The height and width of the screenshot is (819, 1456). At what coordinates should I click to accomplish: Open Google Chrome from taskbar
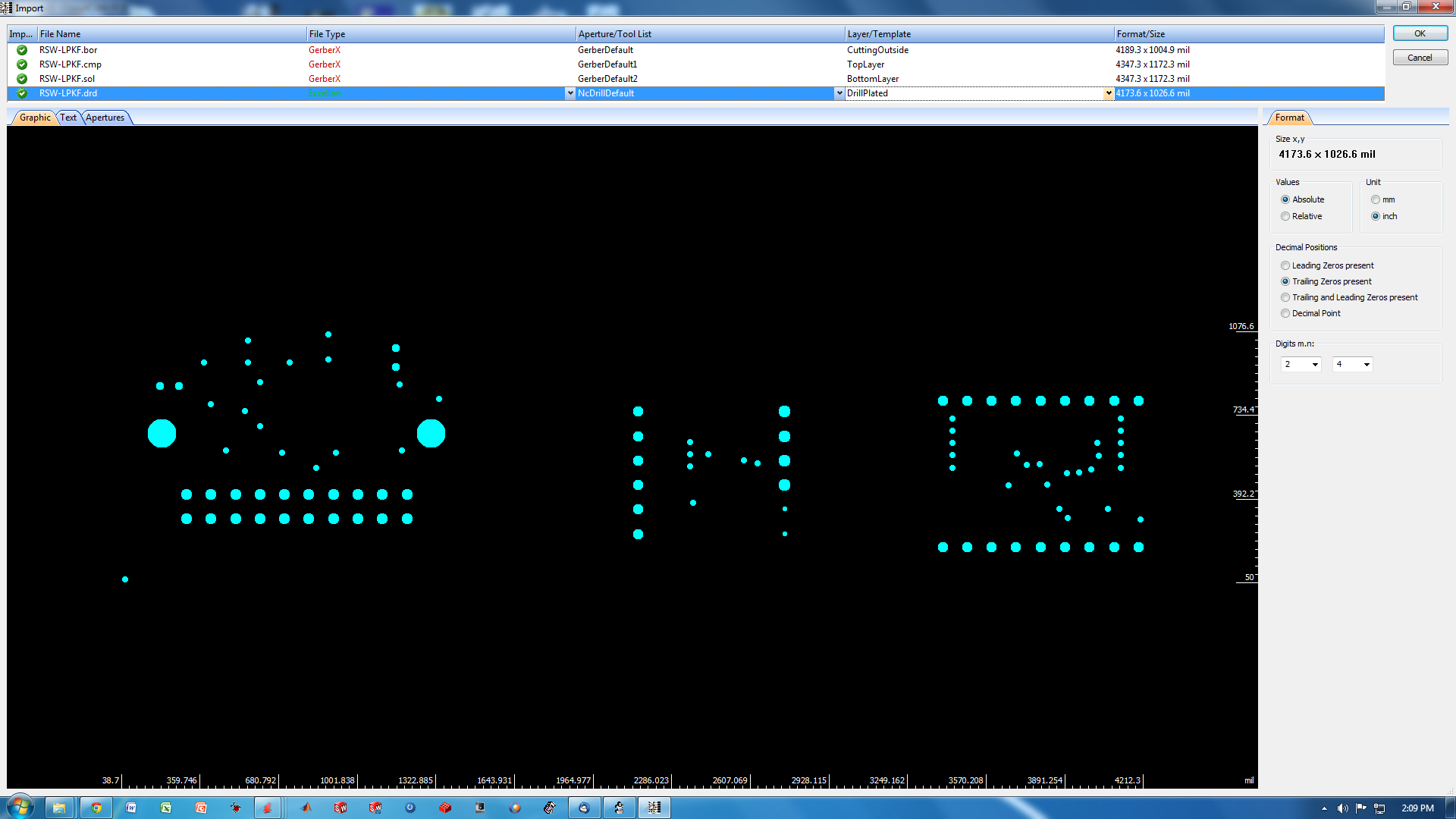pos(96,808)
